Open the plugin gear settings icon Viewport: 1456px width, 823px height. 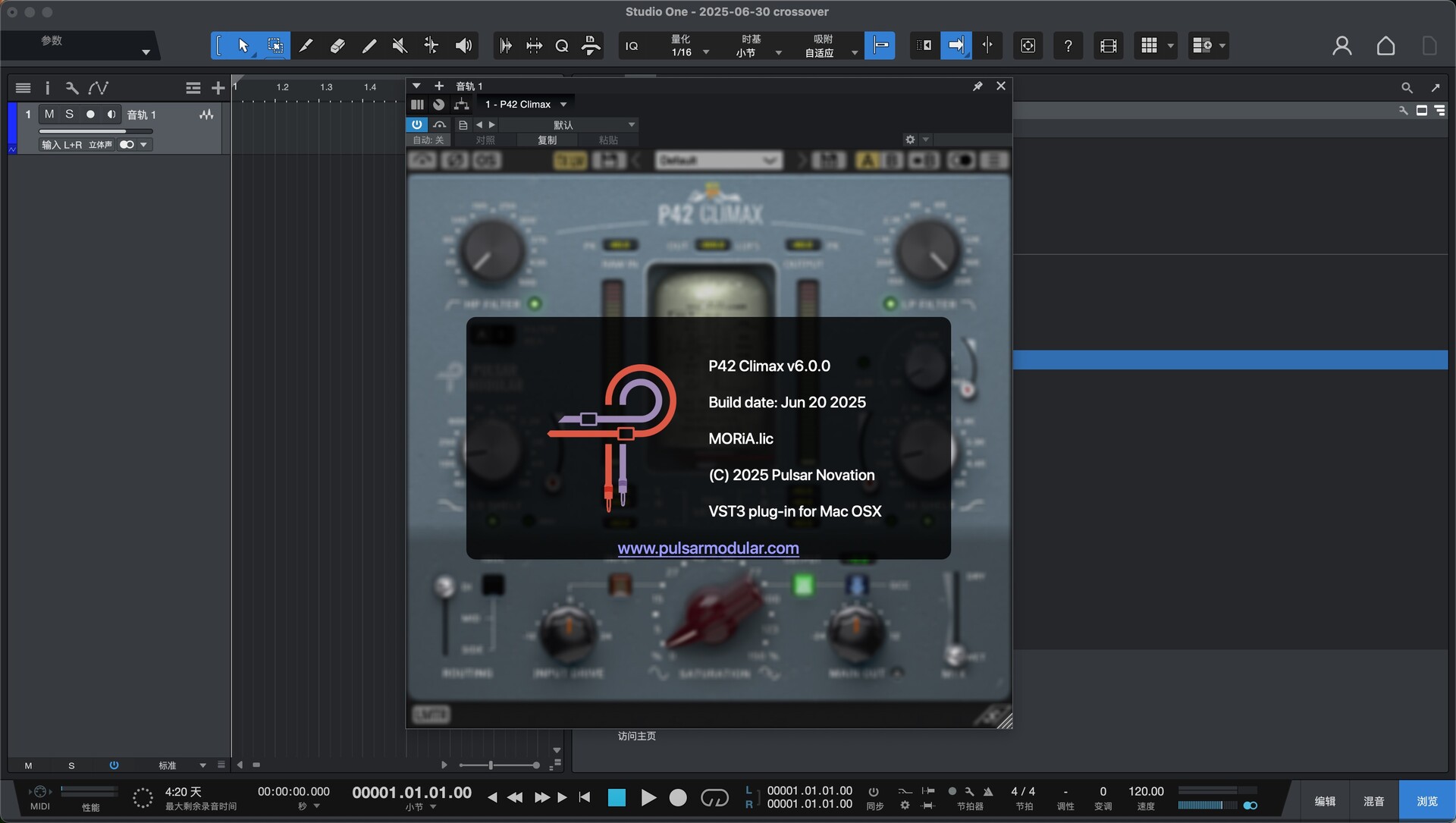(x=910, y=140)
